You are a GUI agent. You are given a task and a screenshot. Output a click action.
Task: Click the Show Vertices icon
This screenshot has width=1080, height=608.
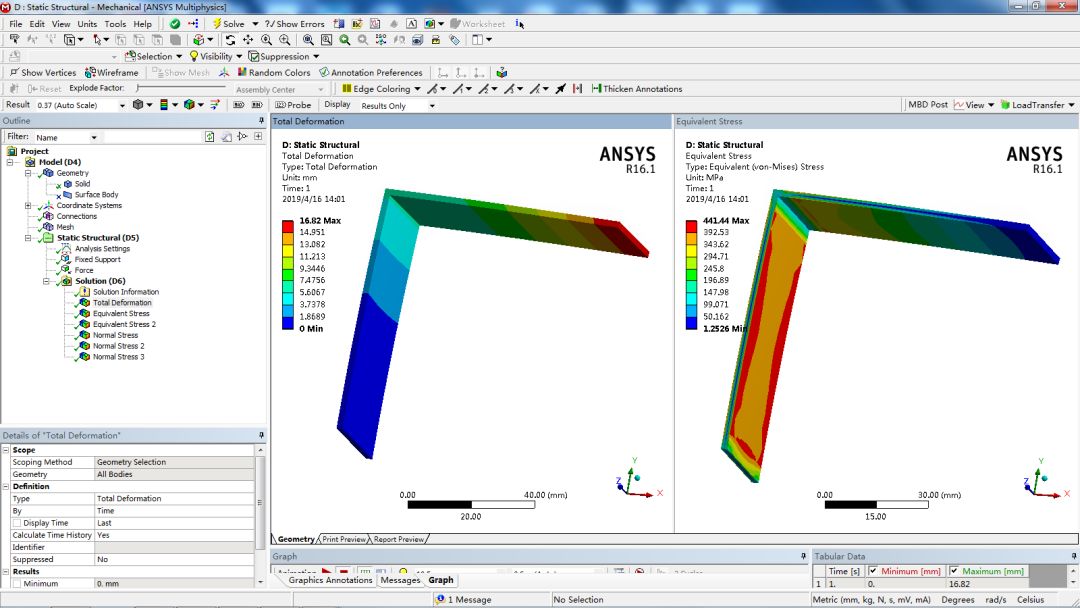click(x=14, y=72)
